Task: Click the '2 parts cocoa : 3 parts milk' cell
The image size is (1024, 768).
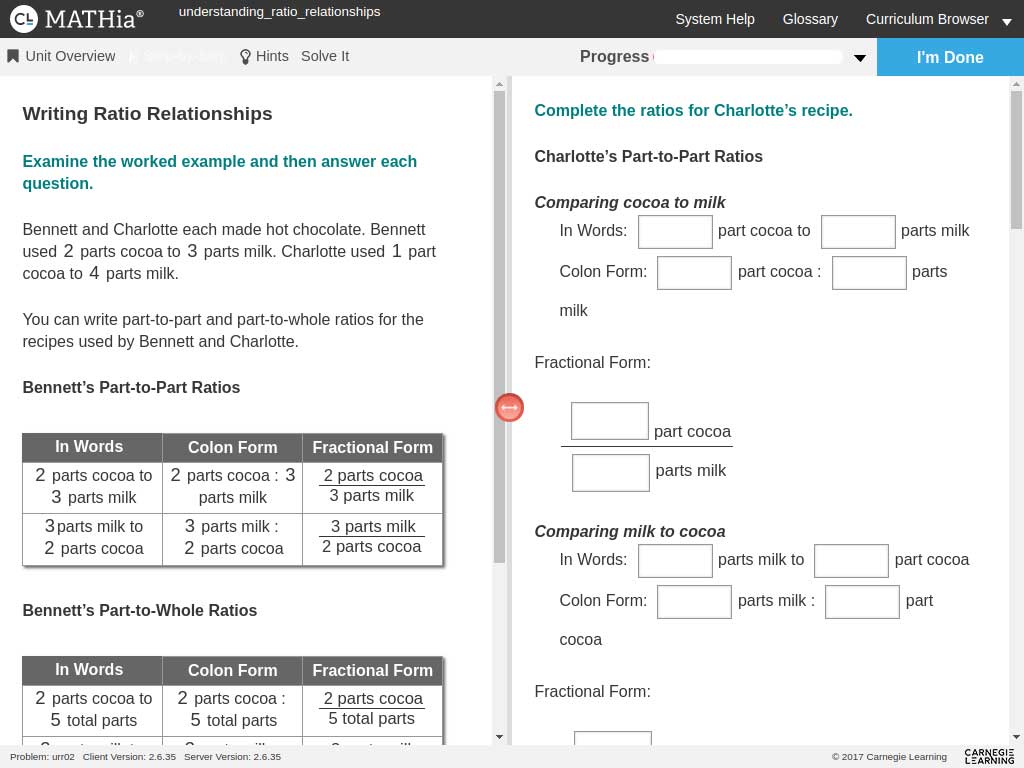Action: (x=232, y=487)
